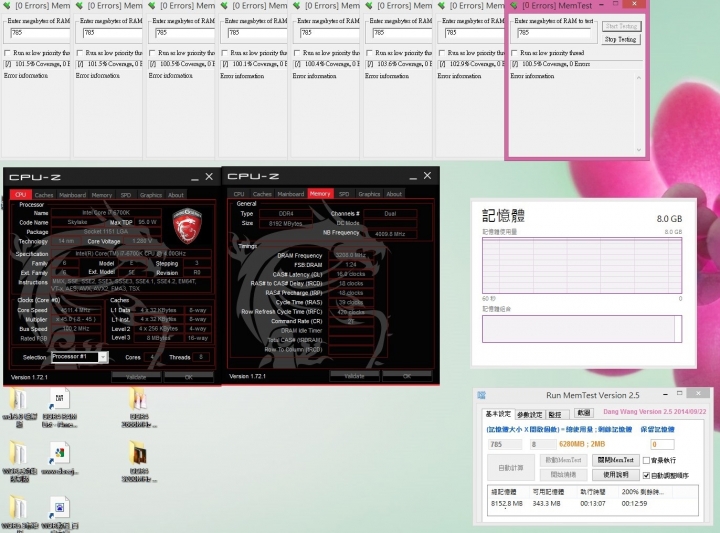
Task: Click Validate in the right CPU-Z Memory window
Action: click(354, 376)
